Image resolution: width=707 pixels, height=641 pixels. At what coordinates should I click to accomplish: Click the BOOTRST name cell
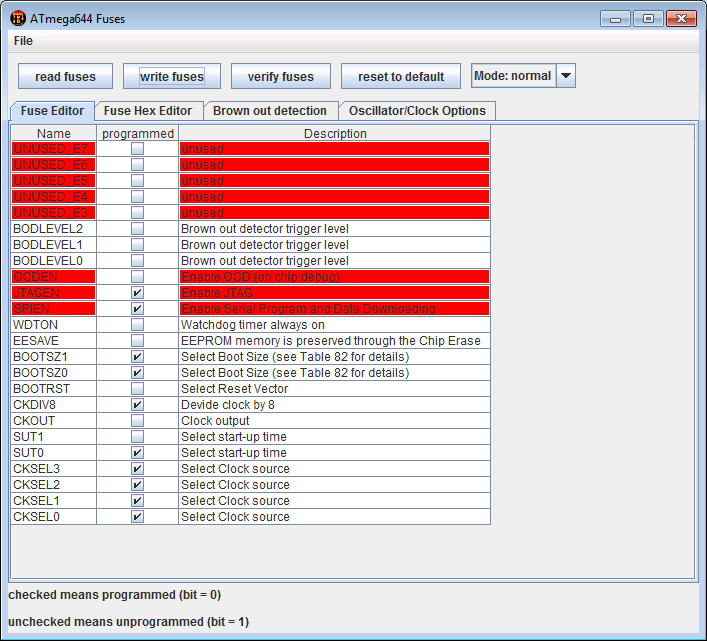coord(54,389)
